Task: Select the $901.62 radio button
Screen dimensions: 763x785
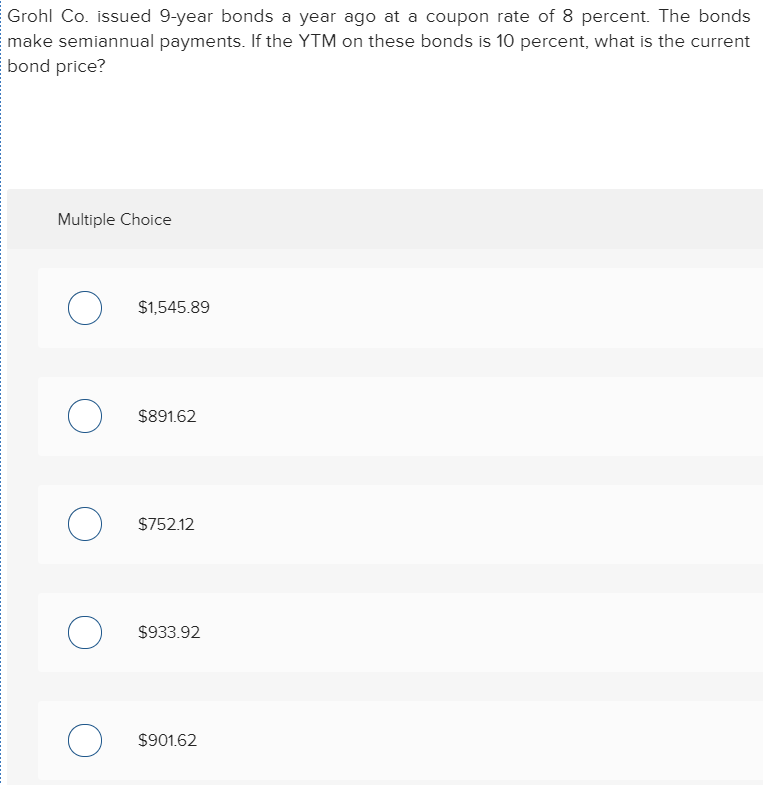Action: pyautogui.click(x=85, y=740)
